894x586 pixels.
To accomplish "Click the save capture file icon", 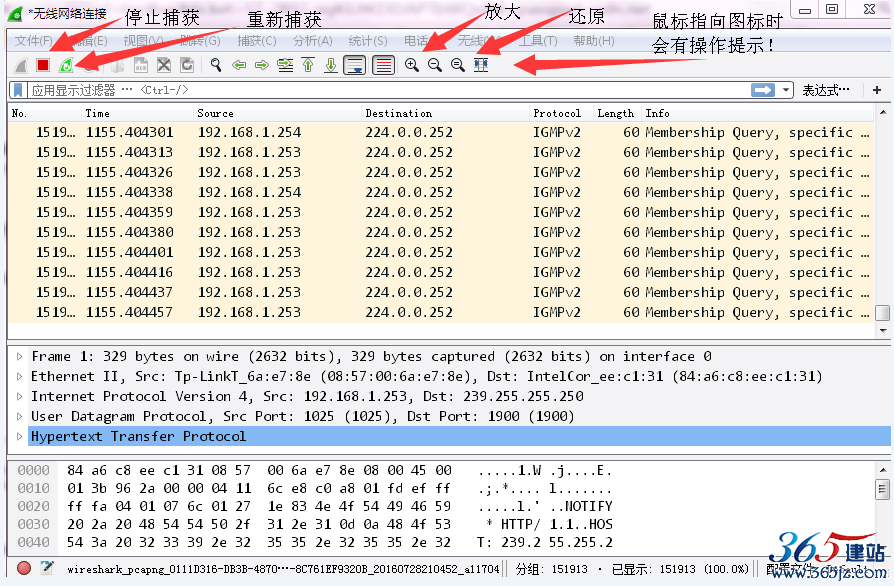I will coord(141,66).
